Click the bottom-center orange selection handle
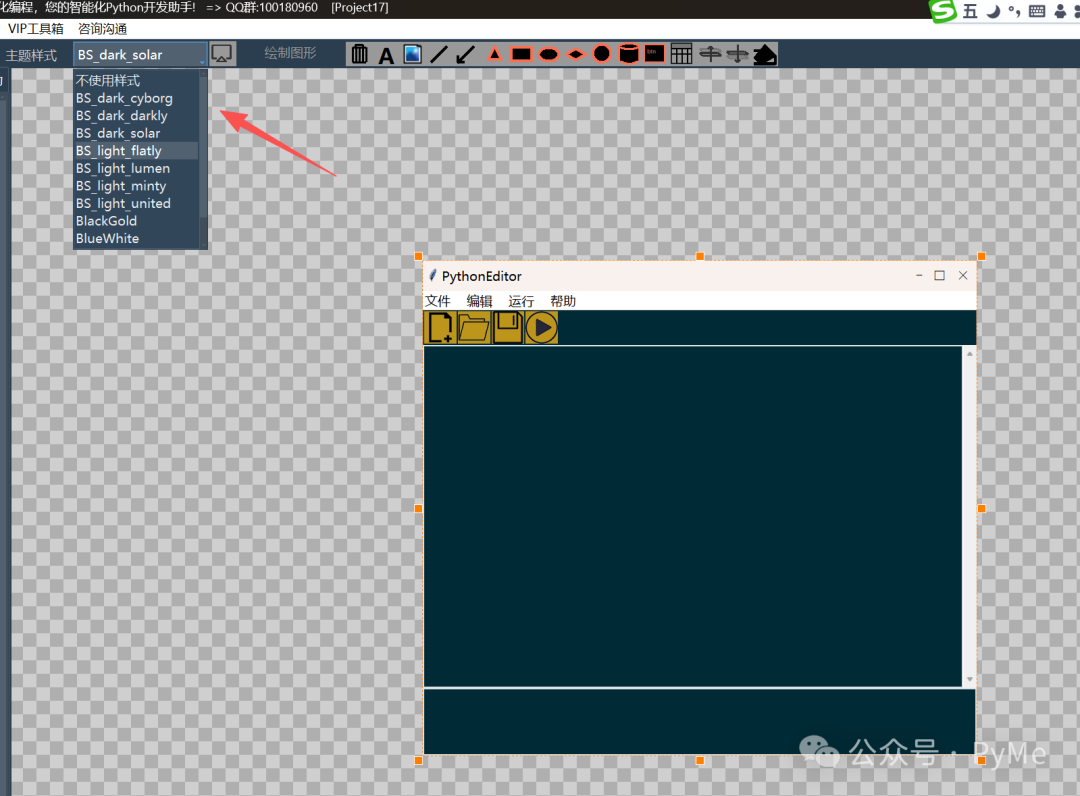 click(700, 760)
